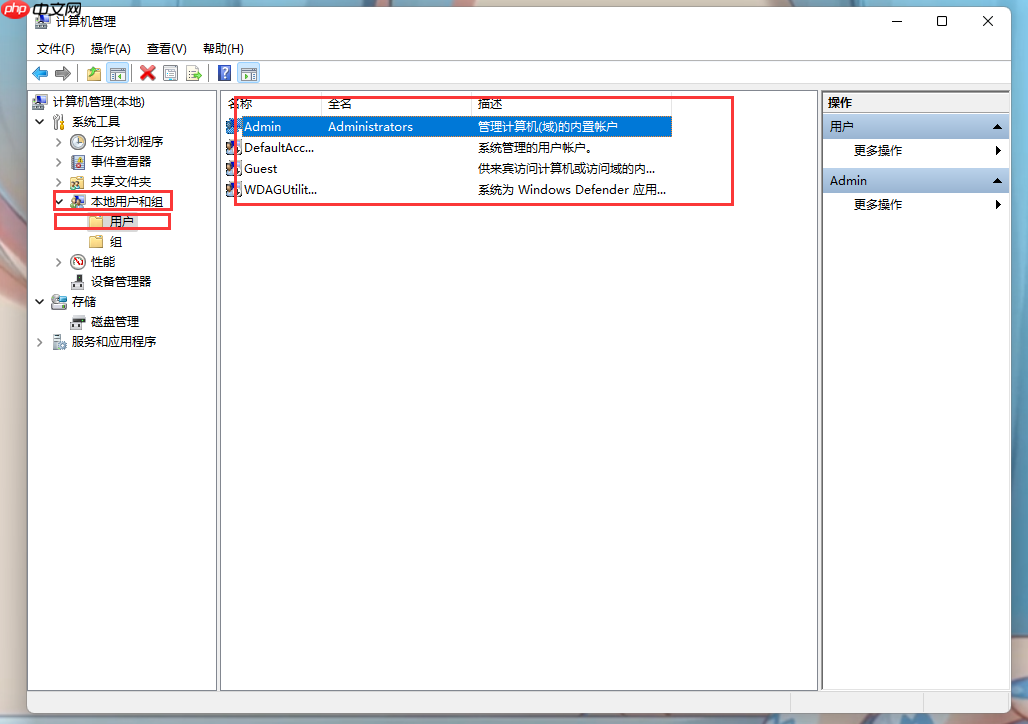Click the export list toolbar icon
This screenshot has width=1028, height=724.
tap(193, 72)
